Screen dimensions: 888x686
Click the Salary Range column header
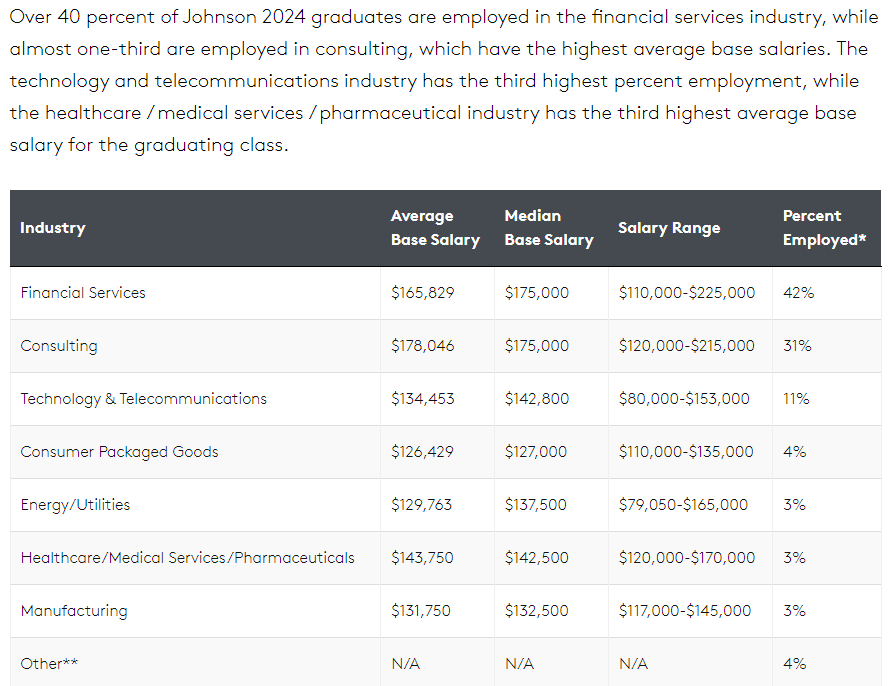[669, 228]
